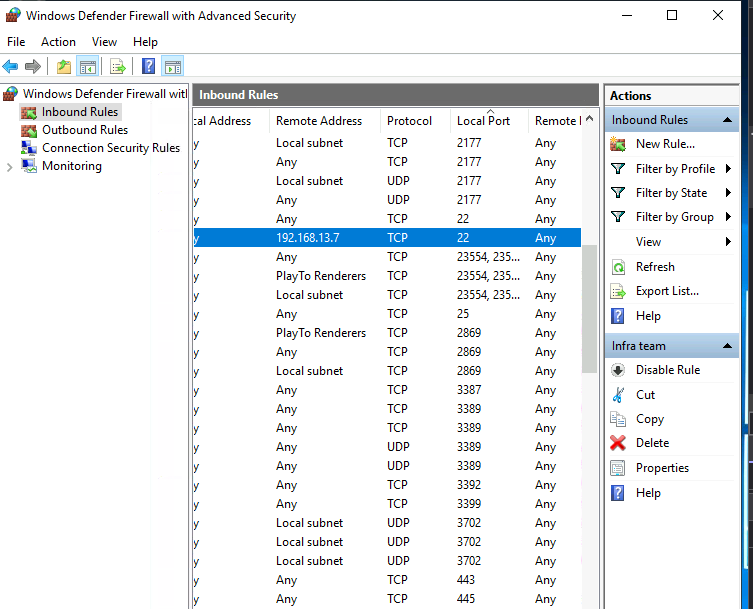Collapse the Infra team actions section
This screenshot has height=609, width=753.
point(728,346)
